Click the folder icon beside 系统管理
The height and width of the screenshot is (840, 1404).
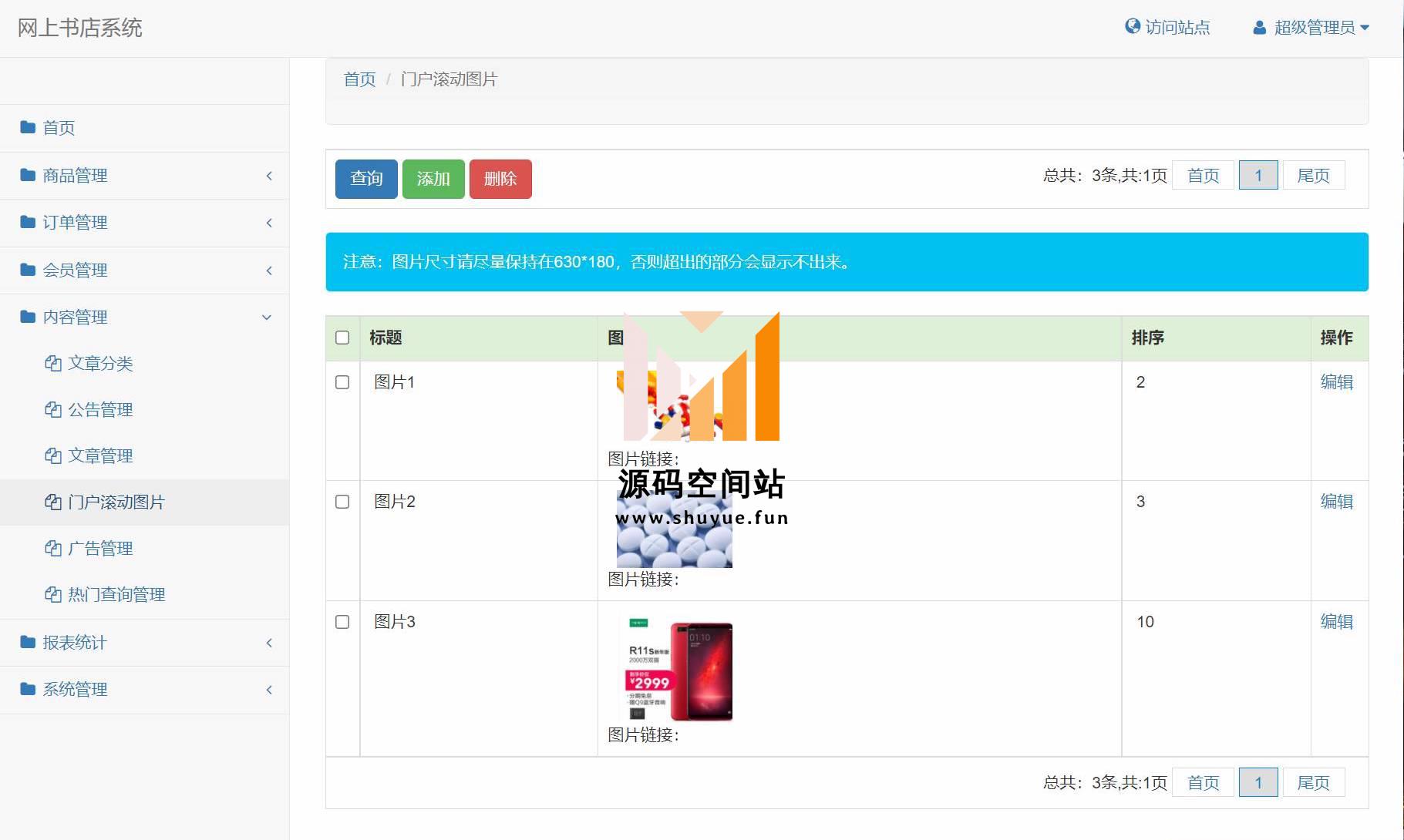click(x=28, y=689)
